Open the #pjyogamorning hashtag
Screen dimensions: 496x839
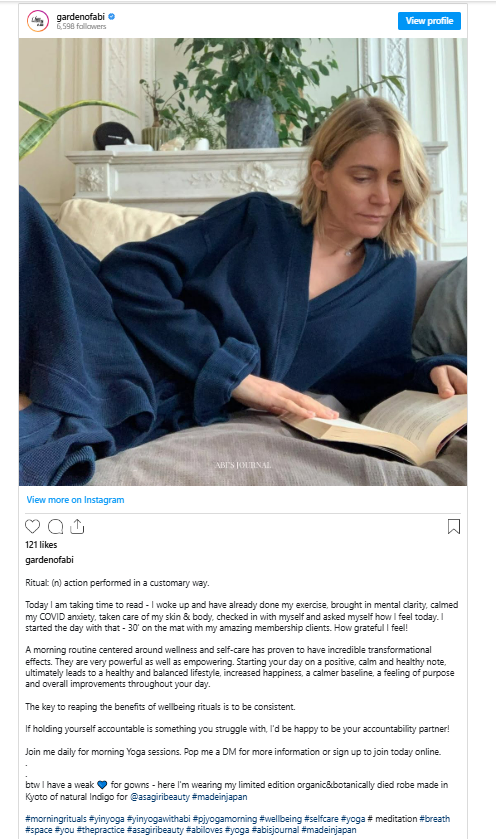coord(225,819)
